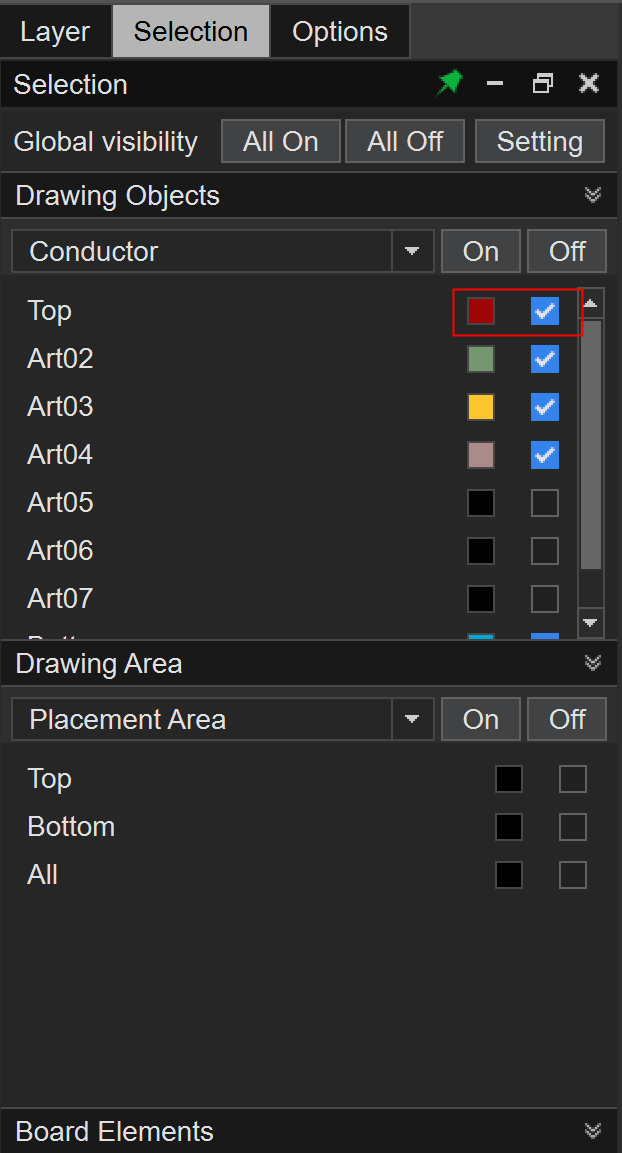
Task: Disable the Top conductor layer checkbox
Action: tap(545, 311)
